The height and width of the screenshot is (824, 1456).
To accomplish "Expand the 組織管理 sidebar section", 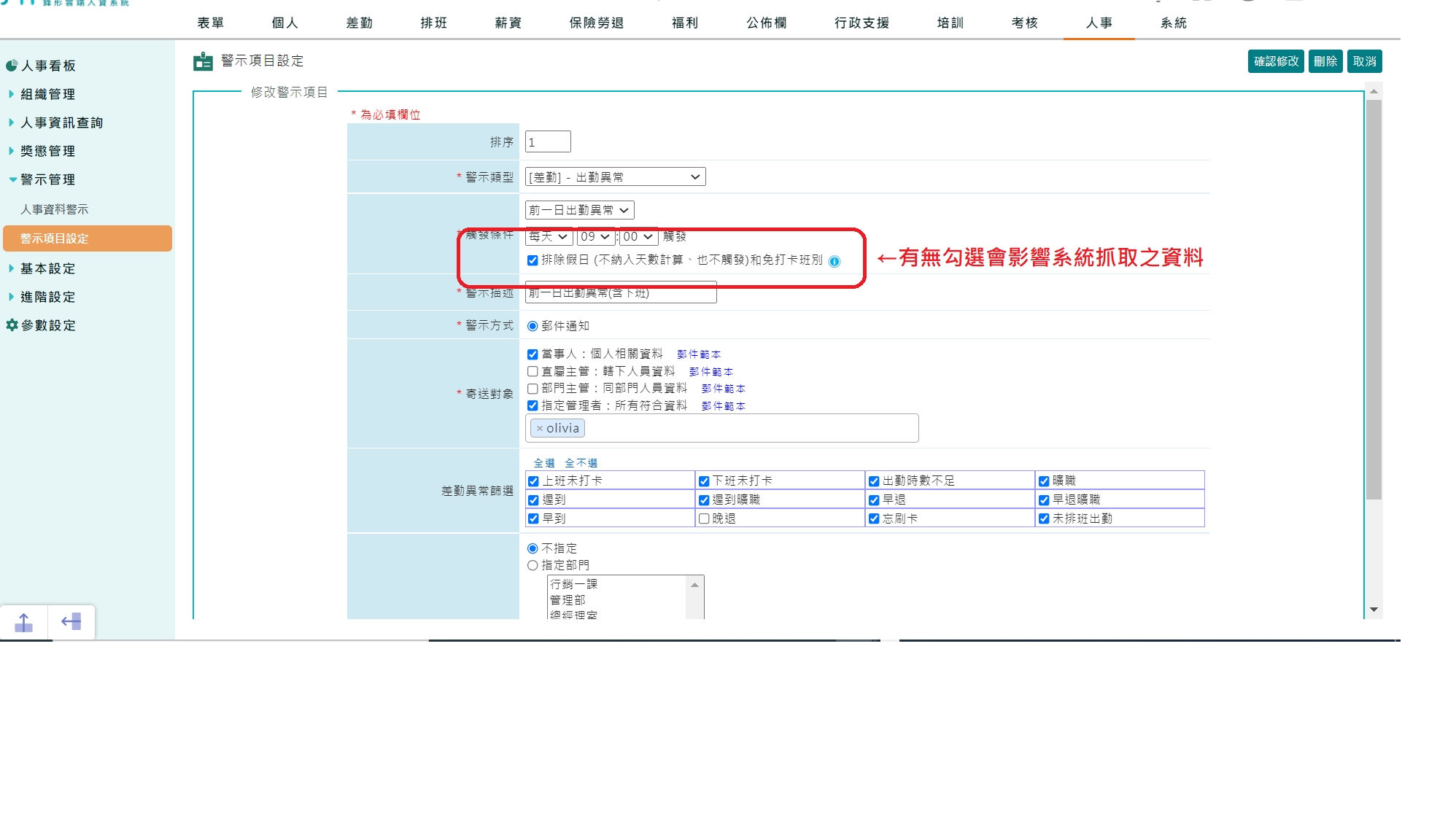I will pyautogui.click(x=47, y=93).
